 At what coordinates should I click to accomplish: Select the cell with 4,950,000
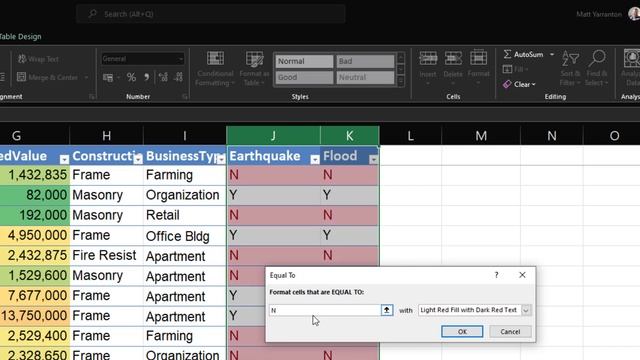pos(35,236)
